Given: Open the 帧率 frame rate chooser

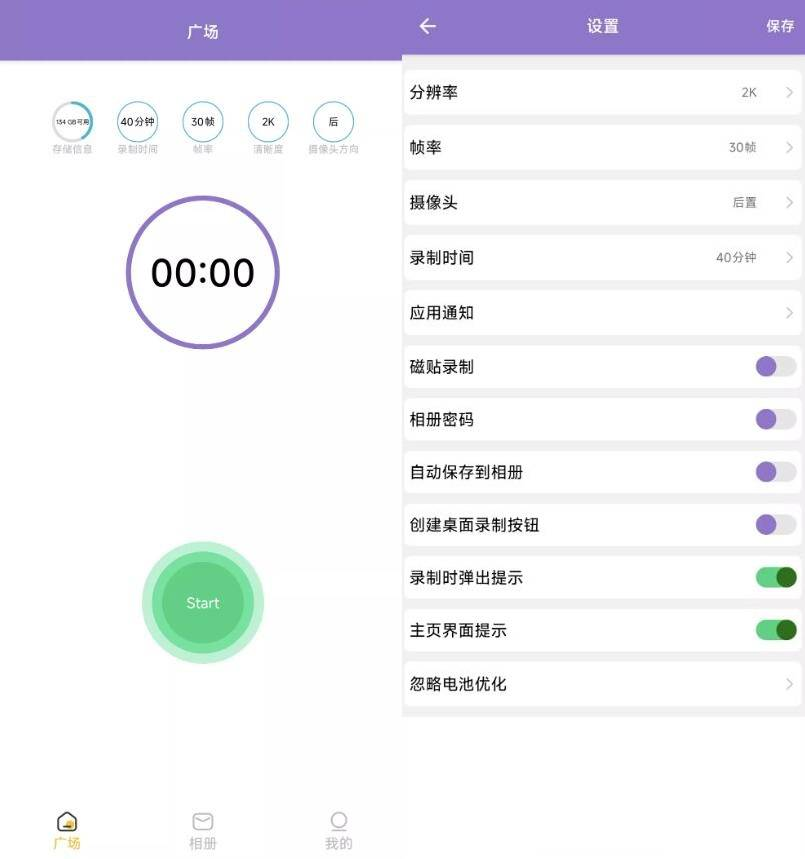Looking at the screenshot, I should 602,148.
